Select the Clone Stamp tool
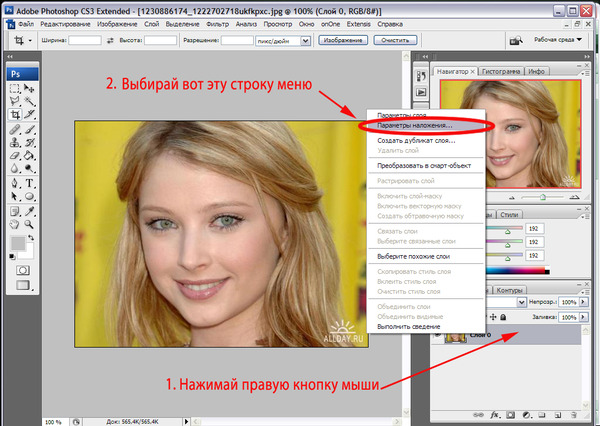 pos(15,143)
